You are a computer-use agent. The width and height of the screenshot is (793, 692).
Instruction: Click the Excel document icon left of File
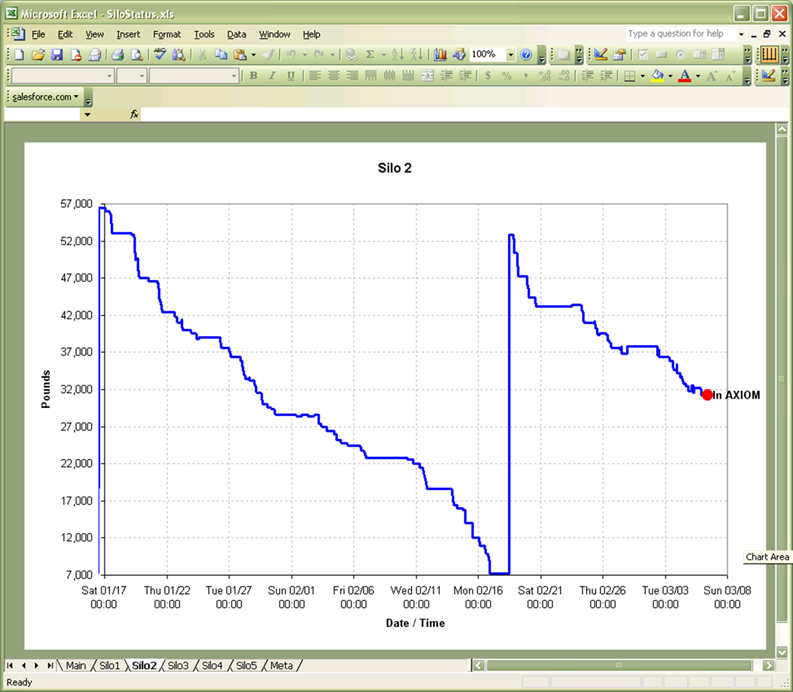[18, 34]
